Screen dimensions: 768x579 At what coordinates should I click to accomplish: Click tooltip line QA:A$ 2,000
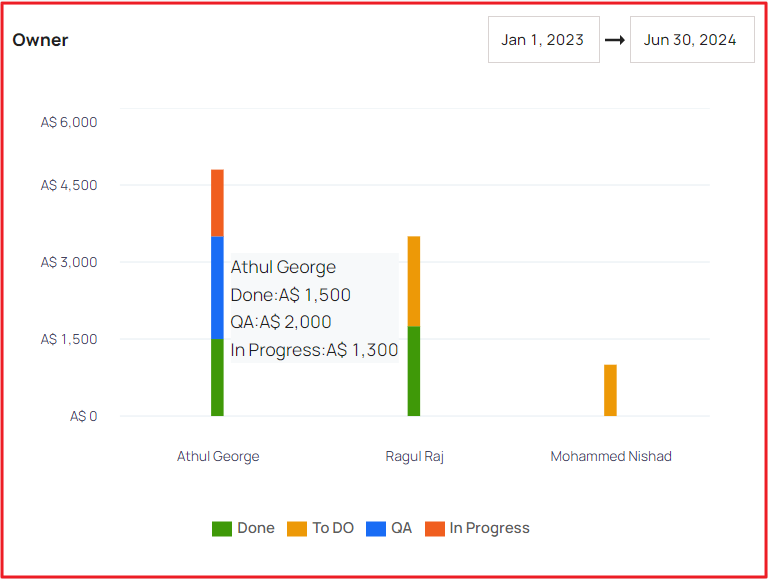pyautogui.click(x=281, y=322)
